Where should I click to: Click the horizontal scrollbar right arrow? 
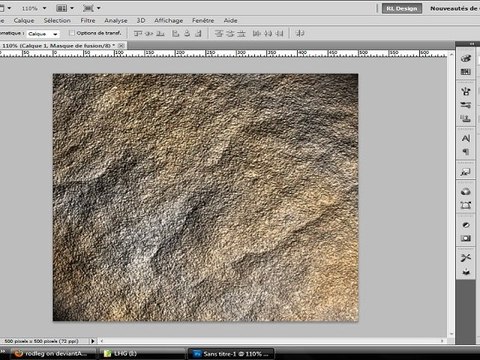(x=442, y=341)
